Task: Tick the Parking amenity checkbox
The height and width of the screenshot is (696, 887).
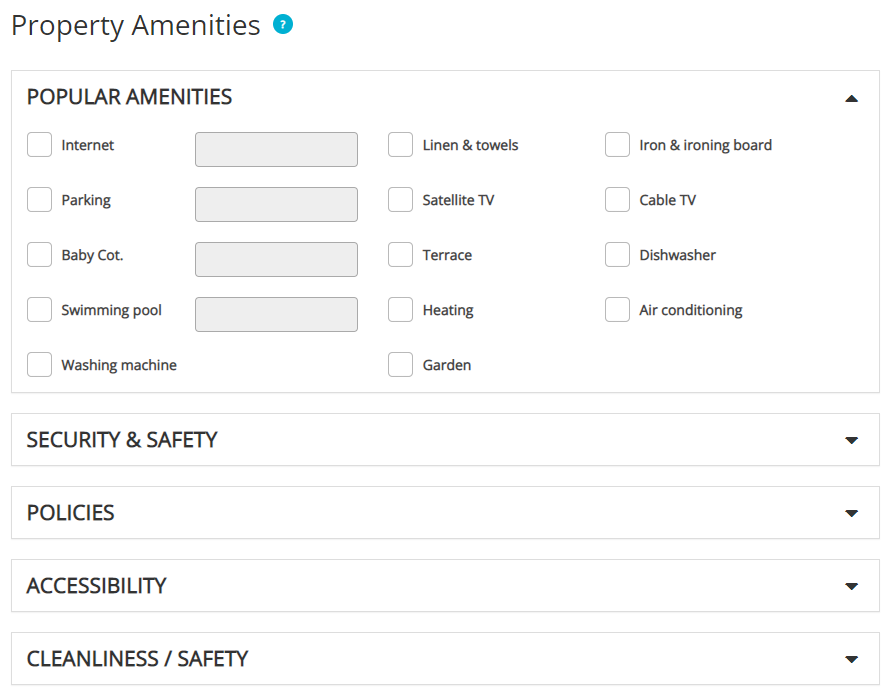Action: click(40, 200)
